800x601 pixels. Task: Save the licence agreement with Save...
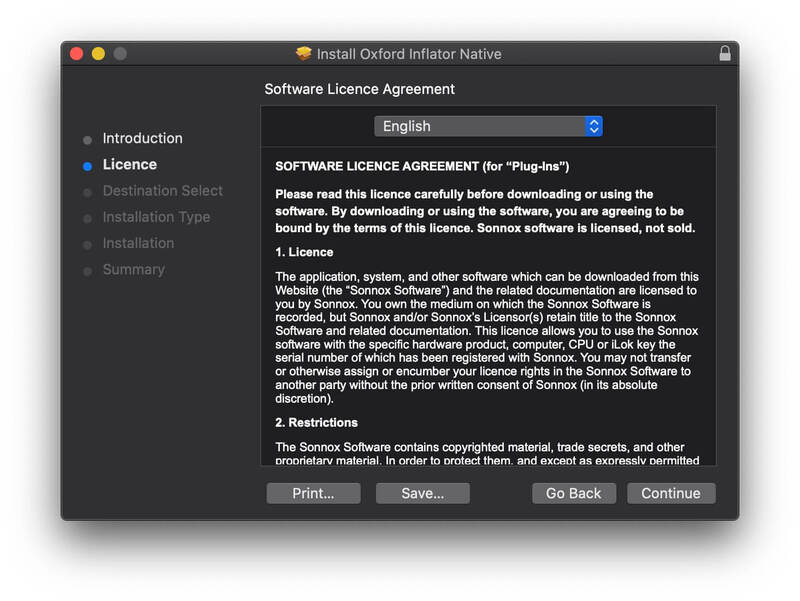coord(422,493)
